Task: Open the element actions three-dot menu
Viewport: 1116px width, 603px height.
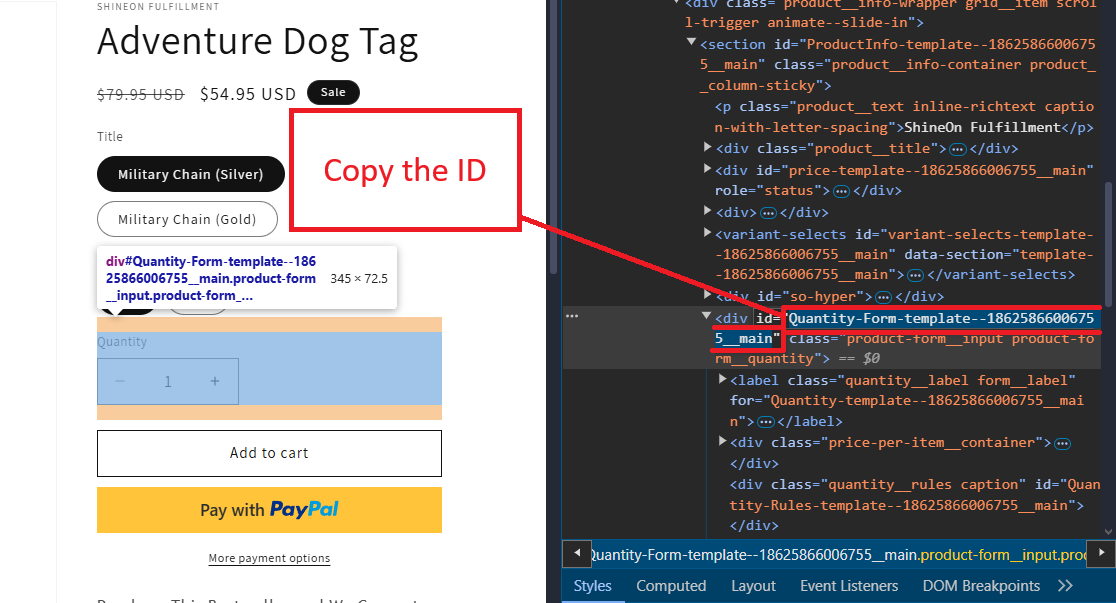Action: [572, 315]
